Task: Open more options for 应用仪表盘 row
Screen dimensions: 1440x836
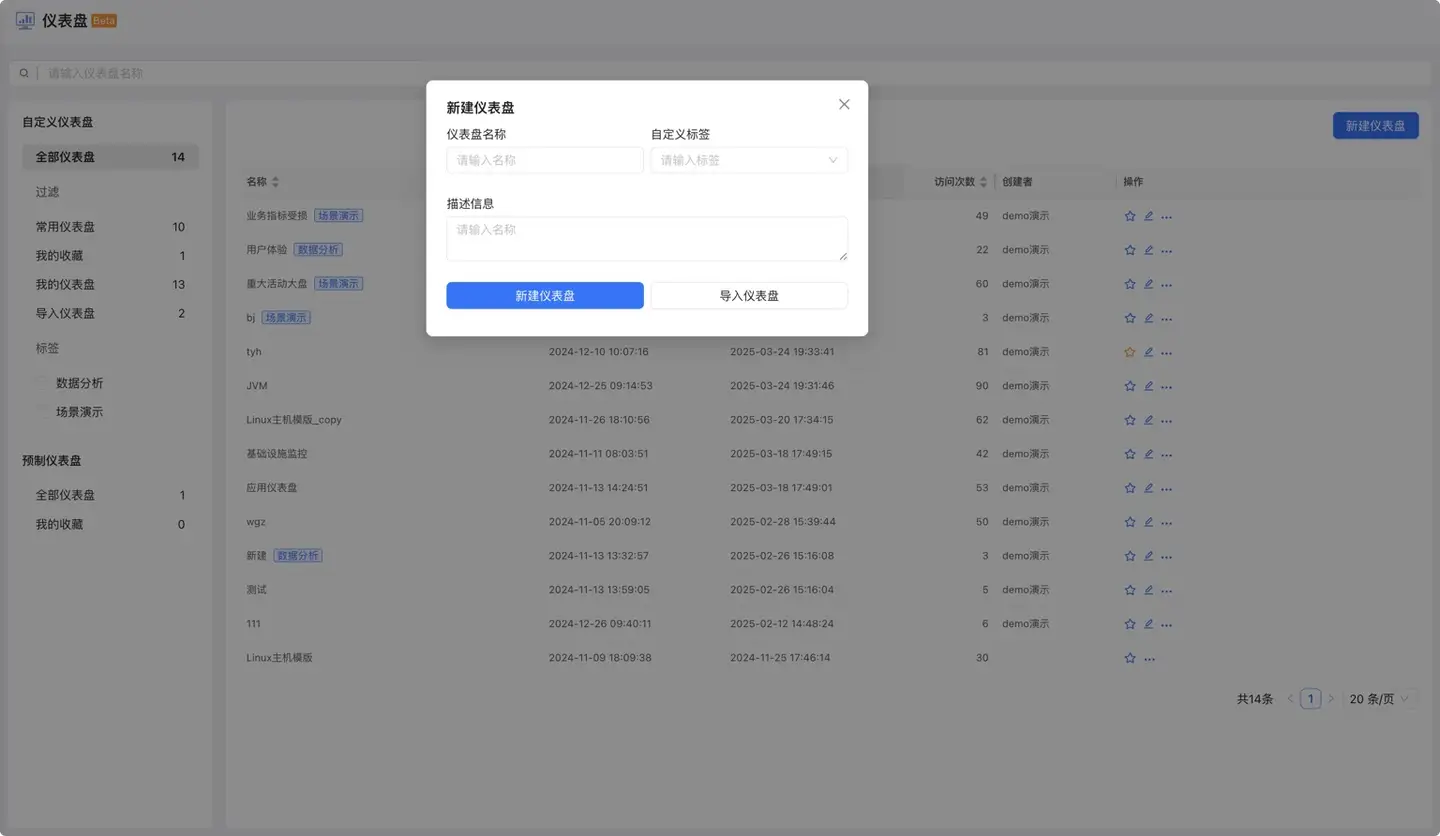Action: click(x=1166, y=489)
